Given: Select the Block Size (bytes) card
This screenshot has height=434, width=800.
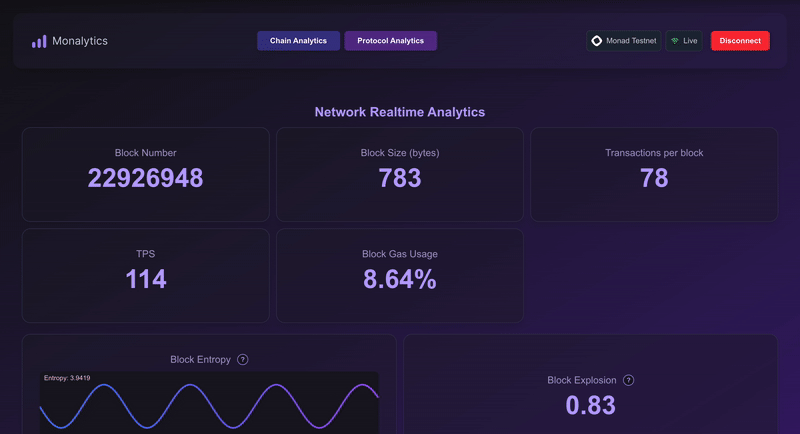Looking at the screenshot, I should coord(399,174).
